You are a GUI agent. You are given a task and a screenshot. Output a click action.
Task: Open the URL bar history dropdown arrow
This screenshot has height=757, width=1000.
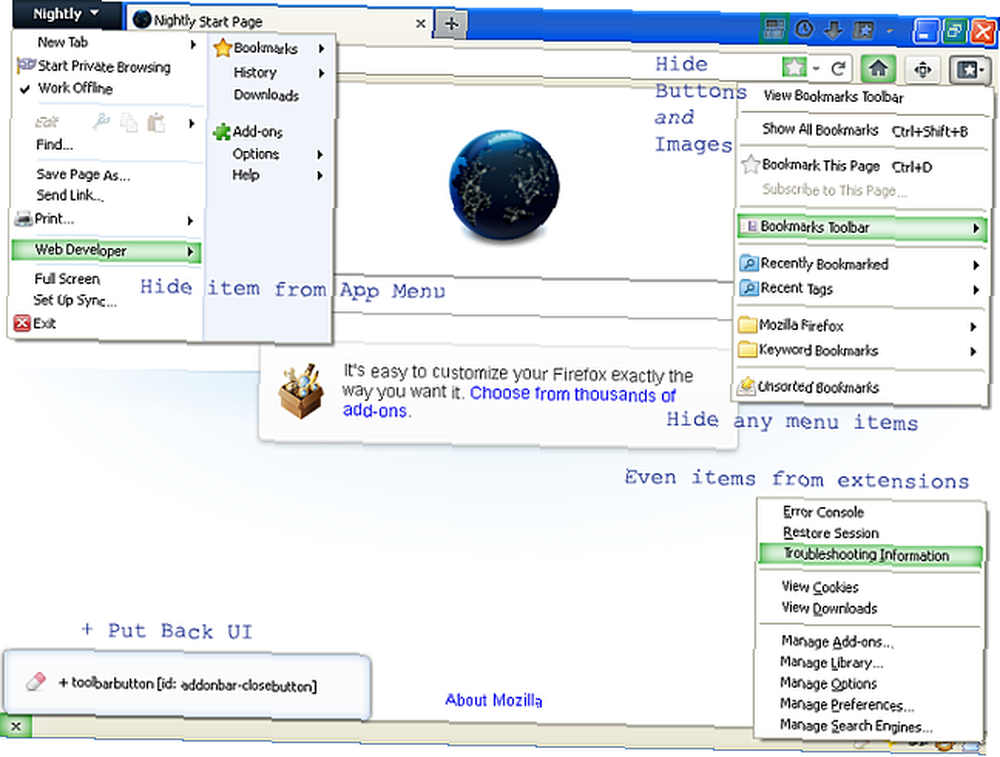pyautogui.click(x=816, y=68)
